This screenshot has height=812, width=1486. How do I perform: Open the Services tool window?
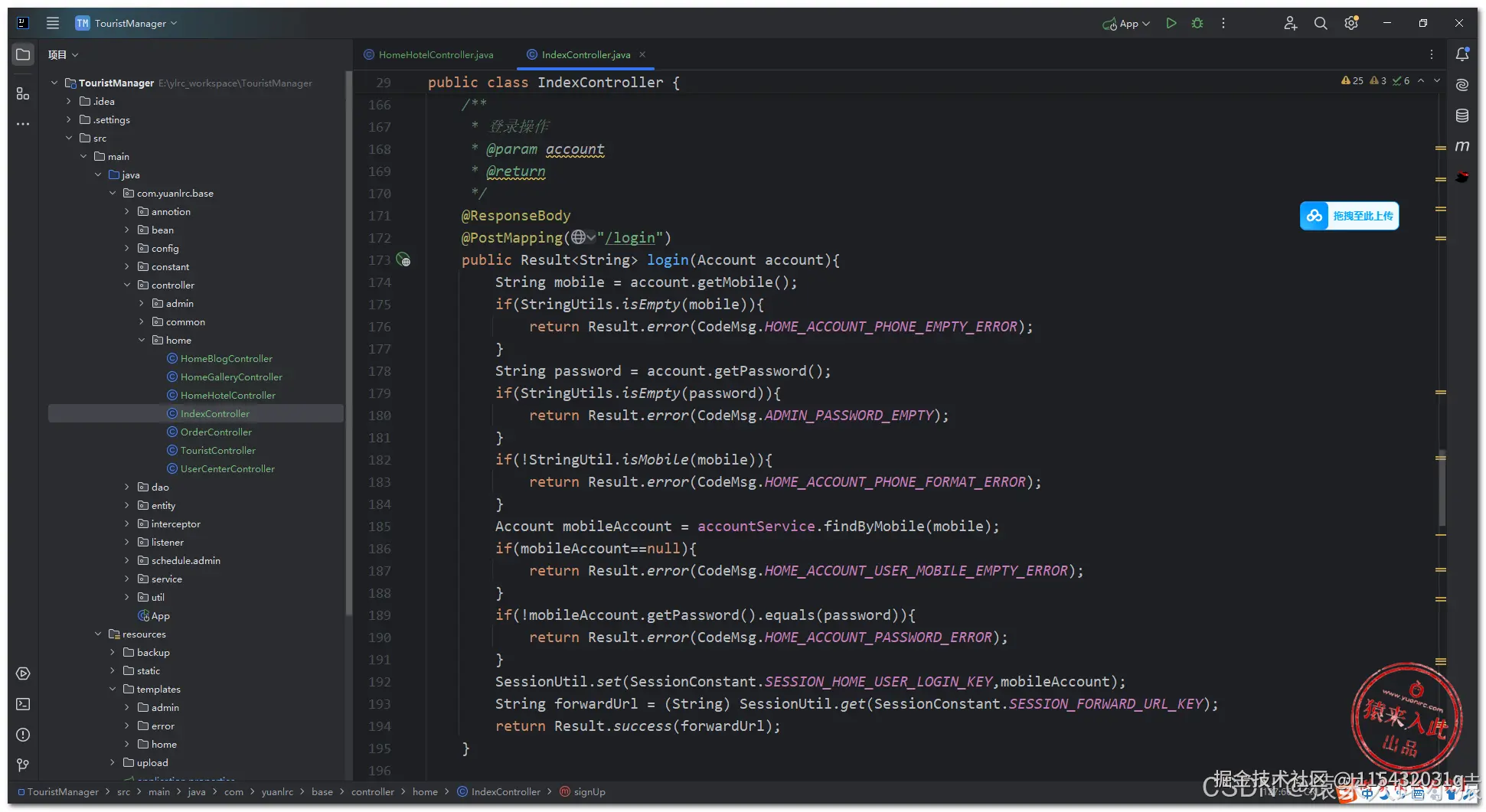coord(23,673)
